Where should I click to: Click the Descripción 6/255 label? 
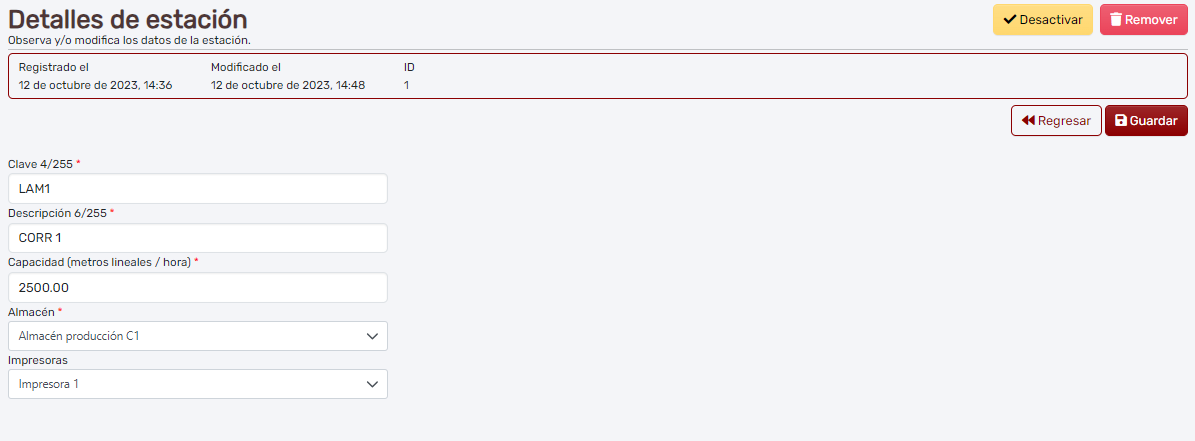(x=57, y=213)
